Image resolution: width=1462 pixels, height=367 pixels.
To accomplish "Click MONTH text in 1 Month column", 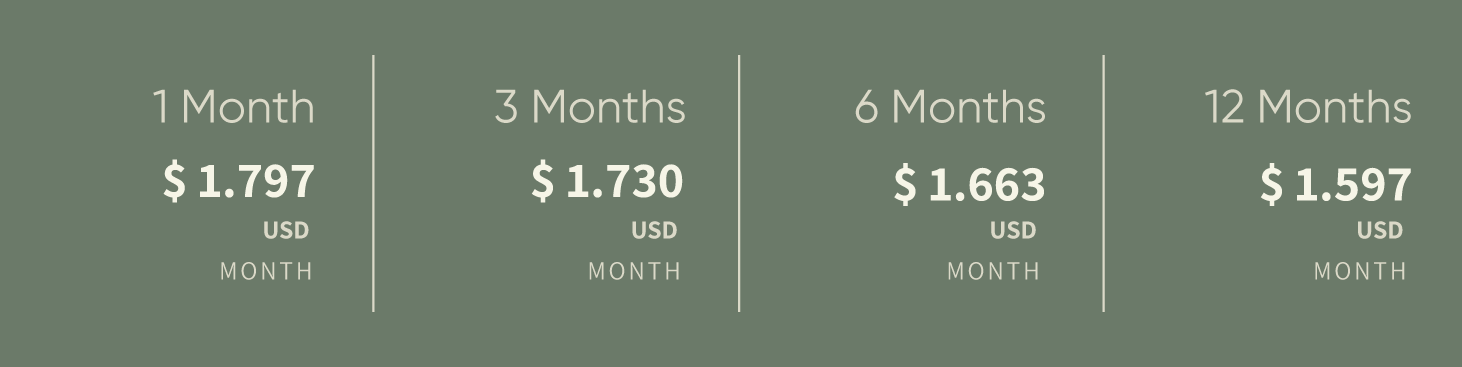I will 267,271.
